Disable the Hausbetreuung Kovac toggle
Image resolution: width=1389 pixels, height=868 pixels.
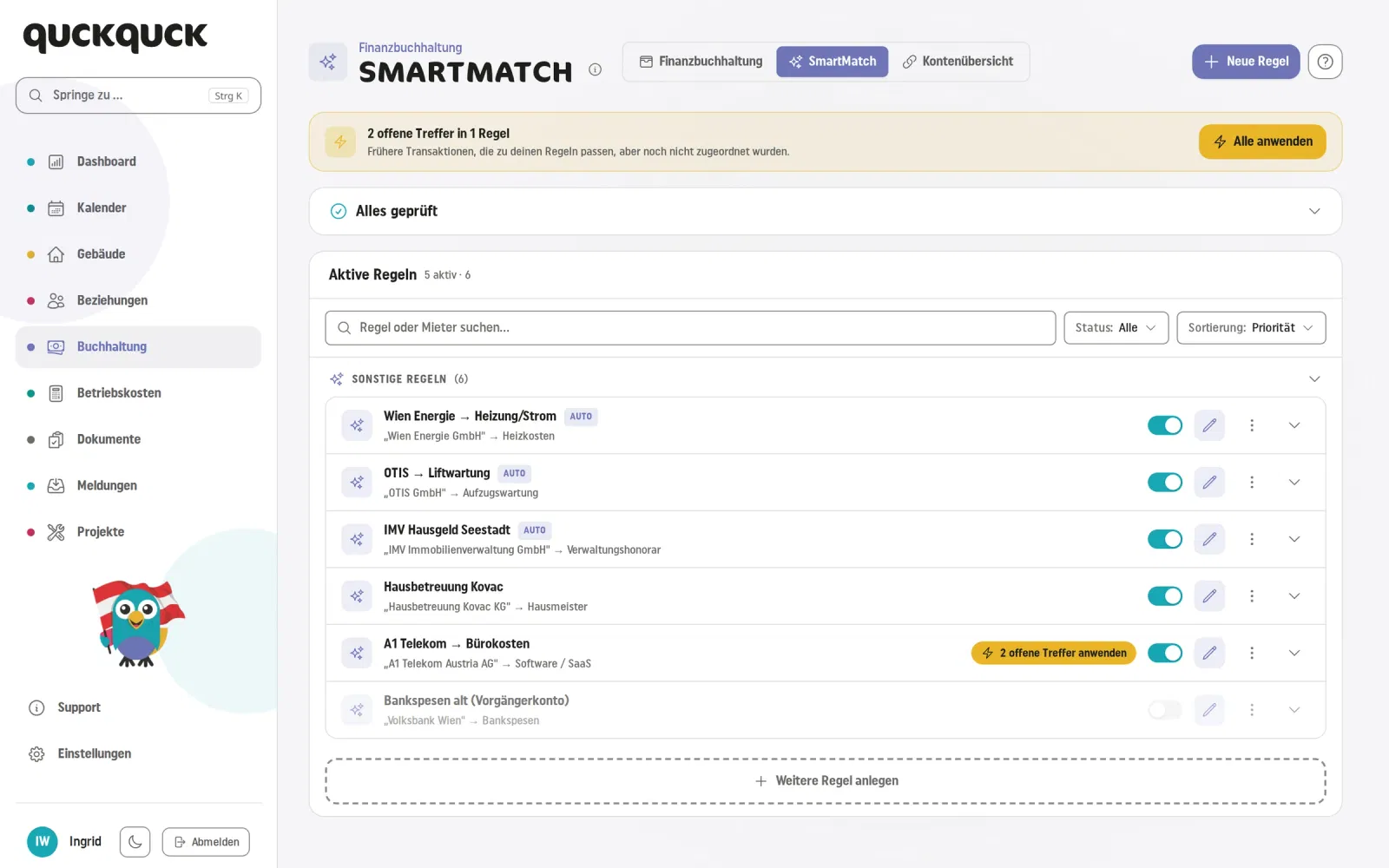pyautogui.click(x=1165, y=595)
